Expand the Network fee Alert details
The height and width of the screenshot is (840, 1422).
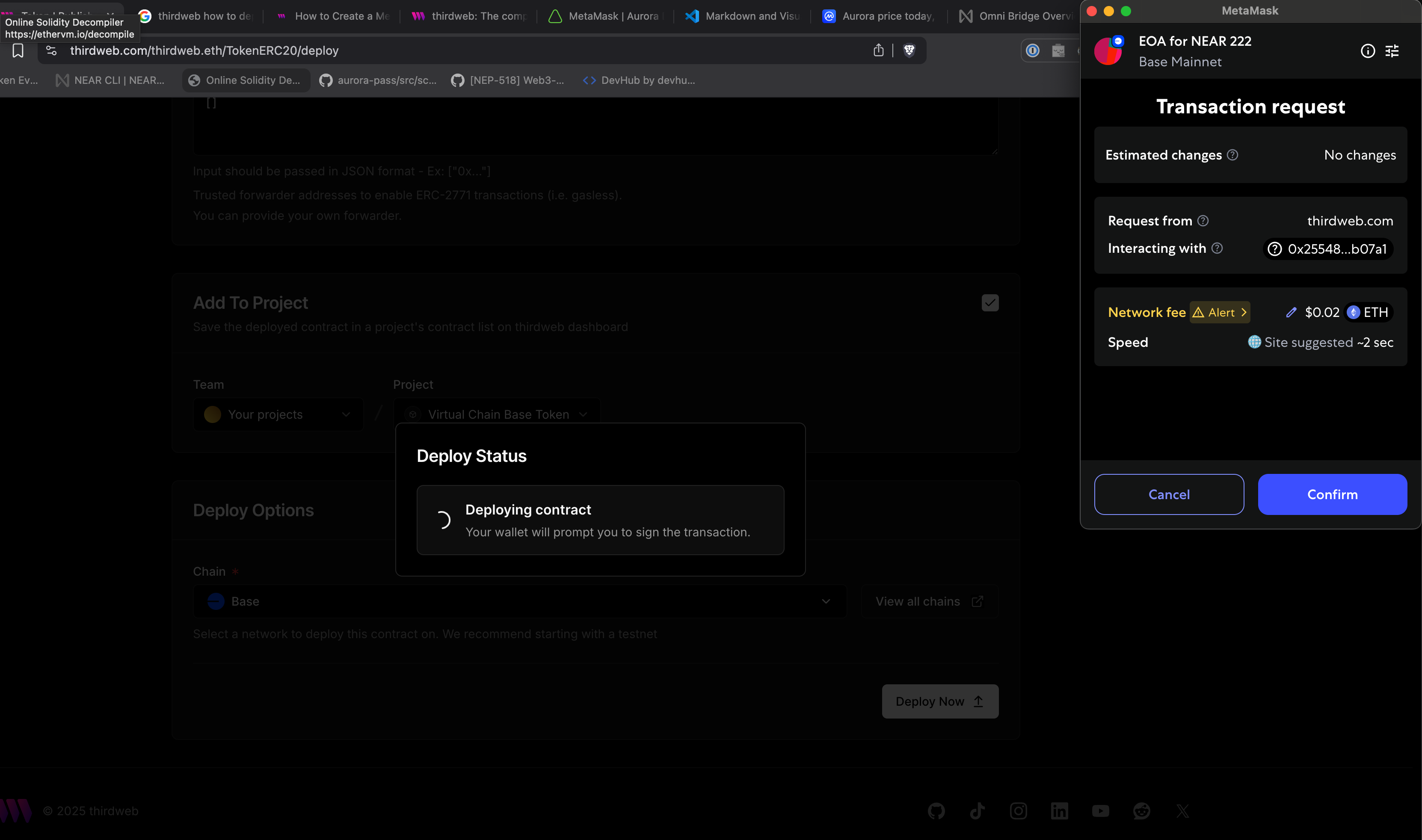click(1220, 312)
